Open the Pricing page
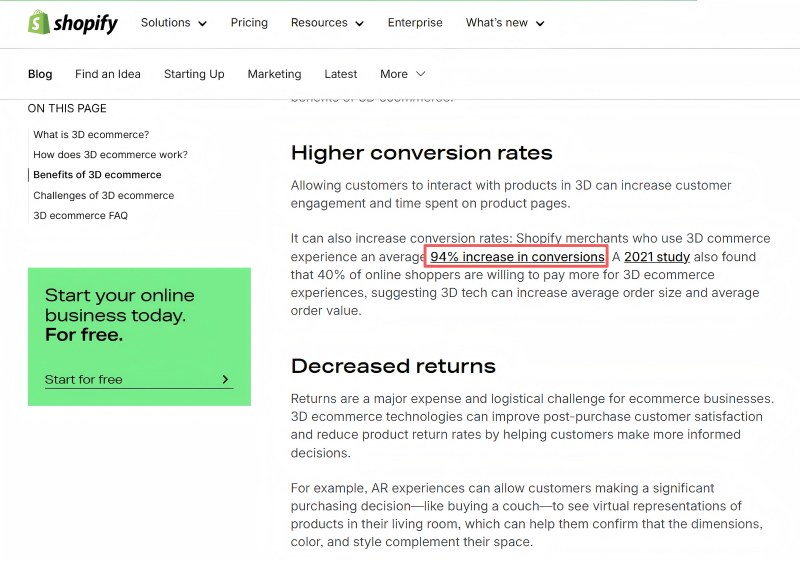This screenshot has width=800, height=562. [249, 23]
